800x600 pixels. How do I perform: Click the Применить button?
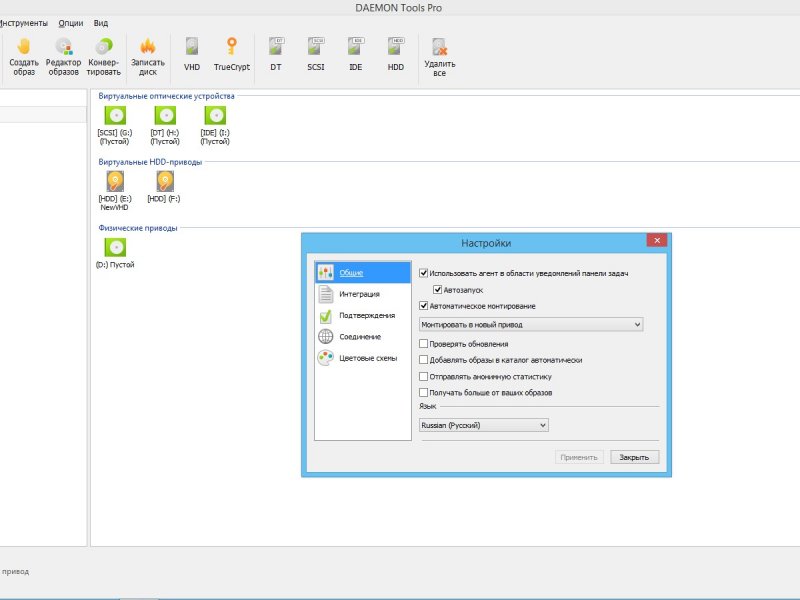(x=579, y=457)
